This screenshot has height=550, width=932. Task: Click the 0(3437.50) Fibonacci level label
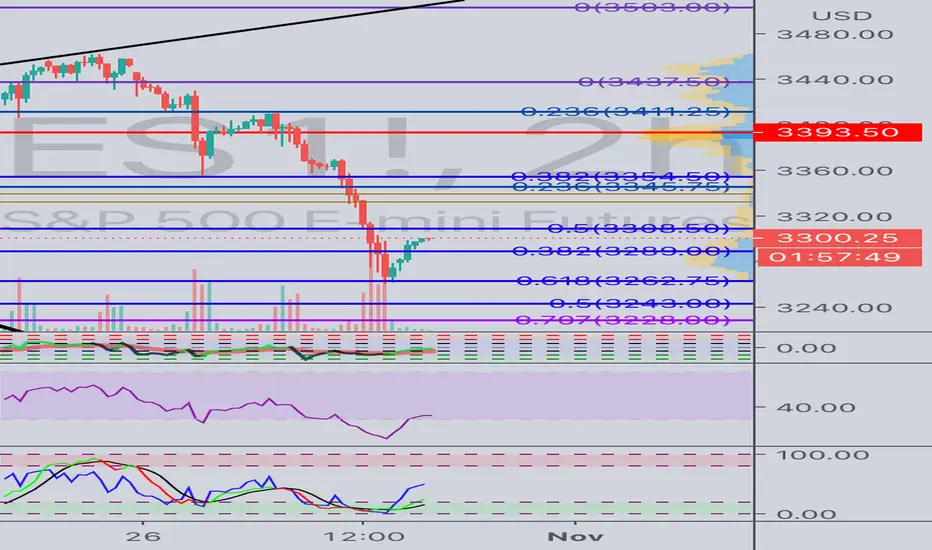tap(654, 81)
